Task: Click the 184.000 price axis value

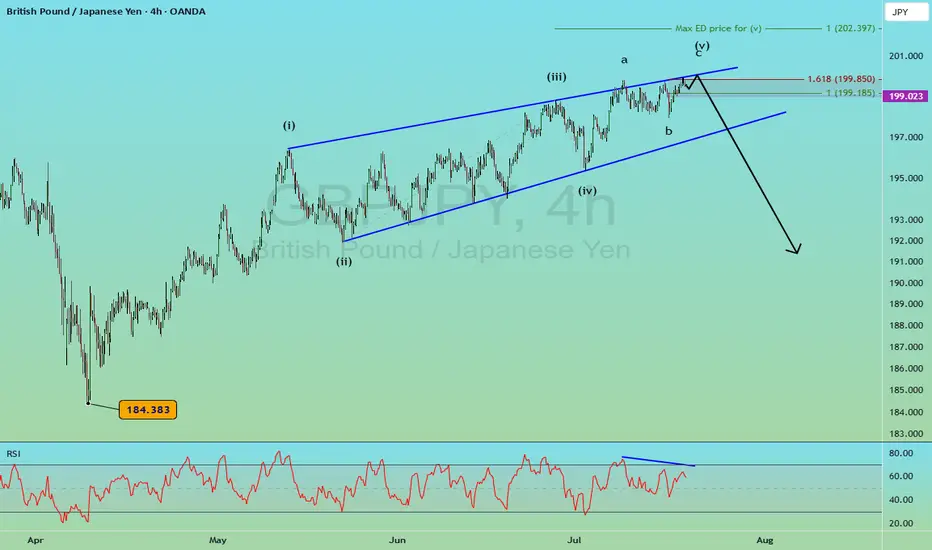Action: tap(906, 412)
